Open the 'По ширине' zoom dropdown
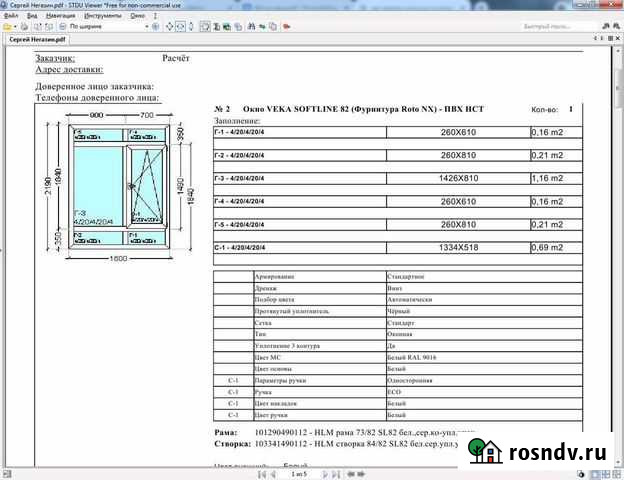 pyautogui.click(x=147, y=27)
